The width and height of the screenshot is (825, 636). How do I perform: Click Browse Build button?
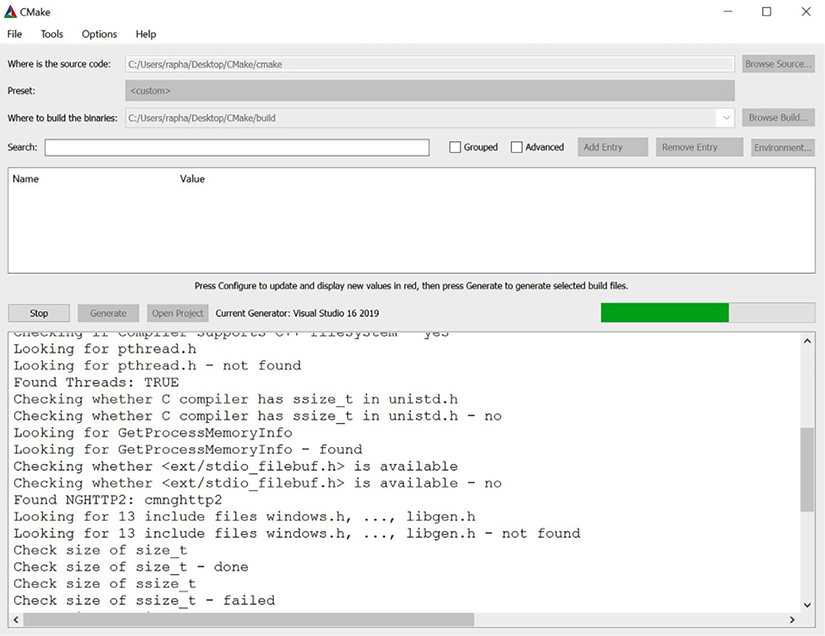778,117
